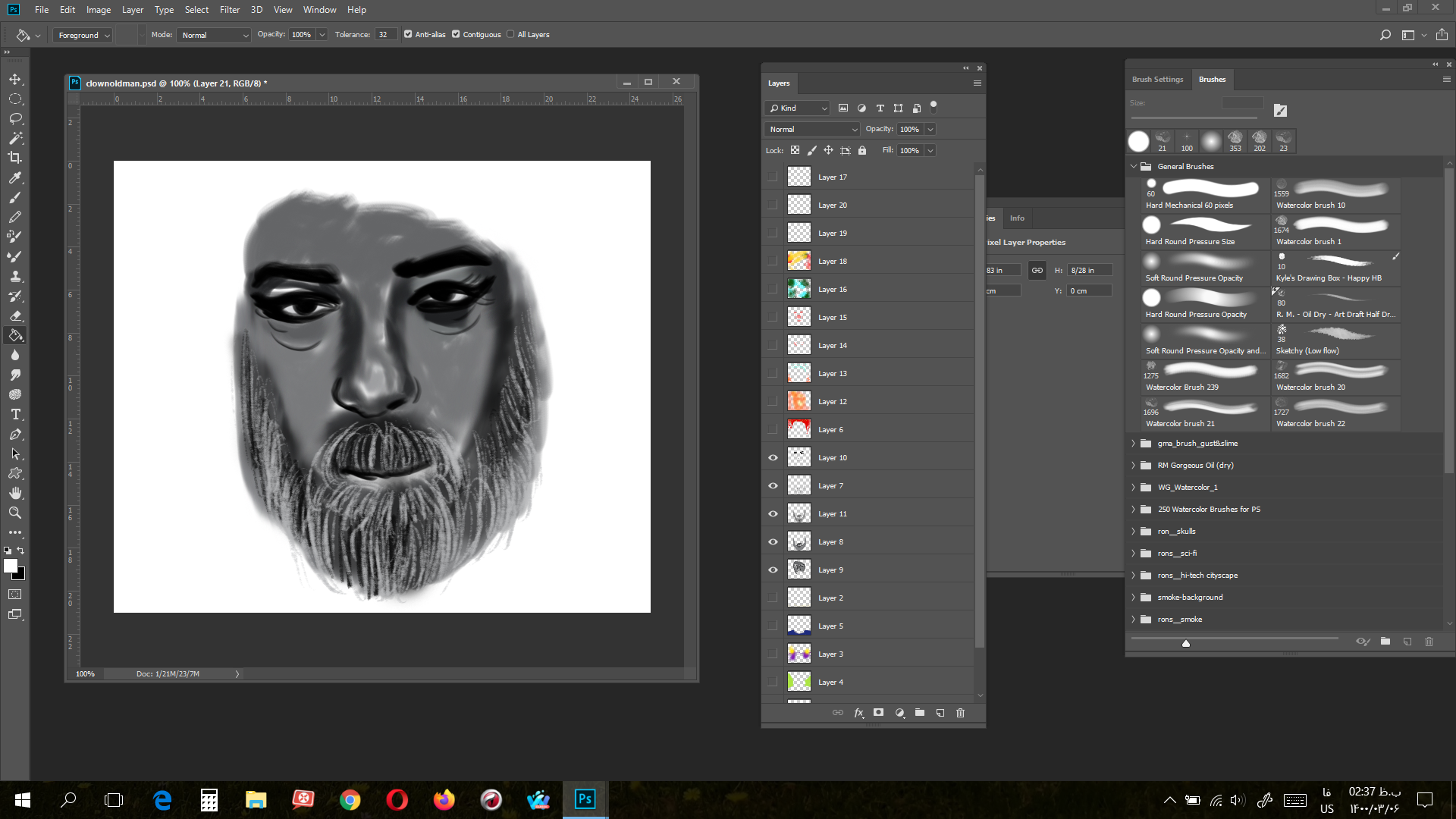Hide Layer 9 visibility eye
Viewport: 1456px width, 819px height.
(x=773, y=570)
